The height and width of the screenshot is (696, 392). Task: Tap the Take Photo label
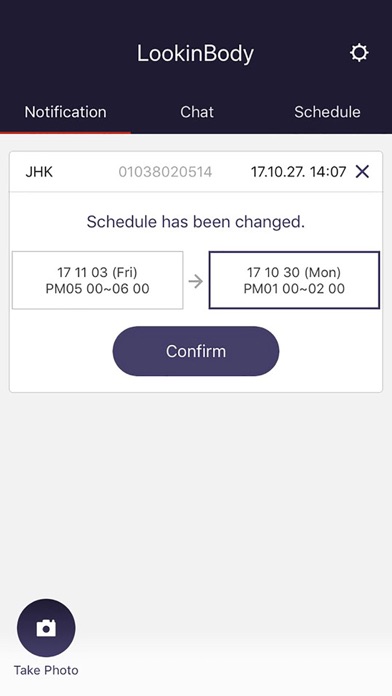pyautogui.click(x=46, y=670)
